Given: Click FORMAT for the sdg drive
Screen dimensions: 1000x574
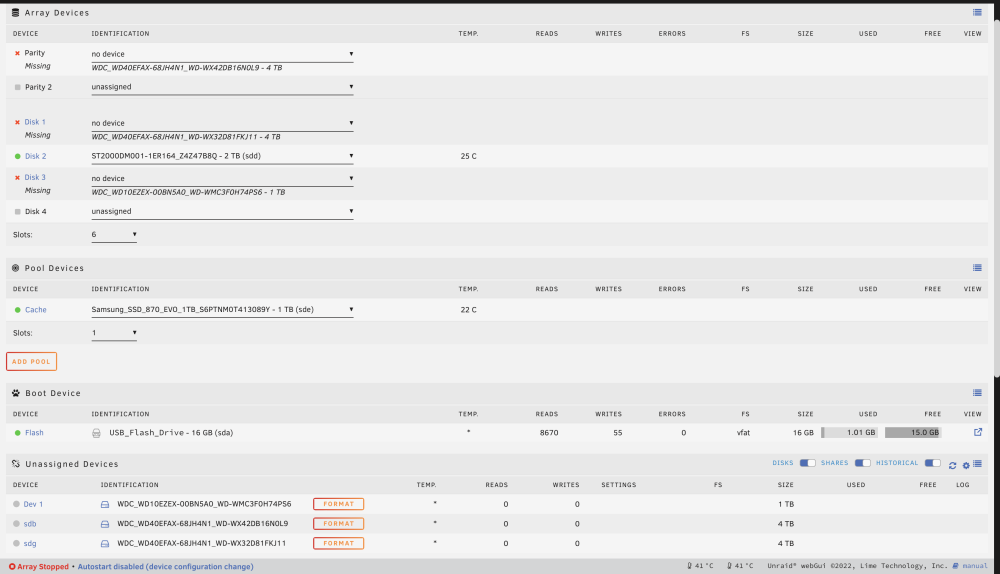Looking at the screenshot, I should [x=339, y=543].
